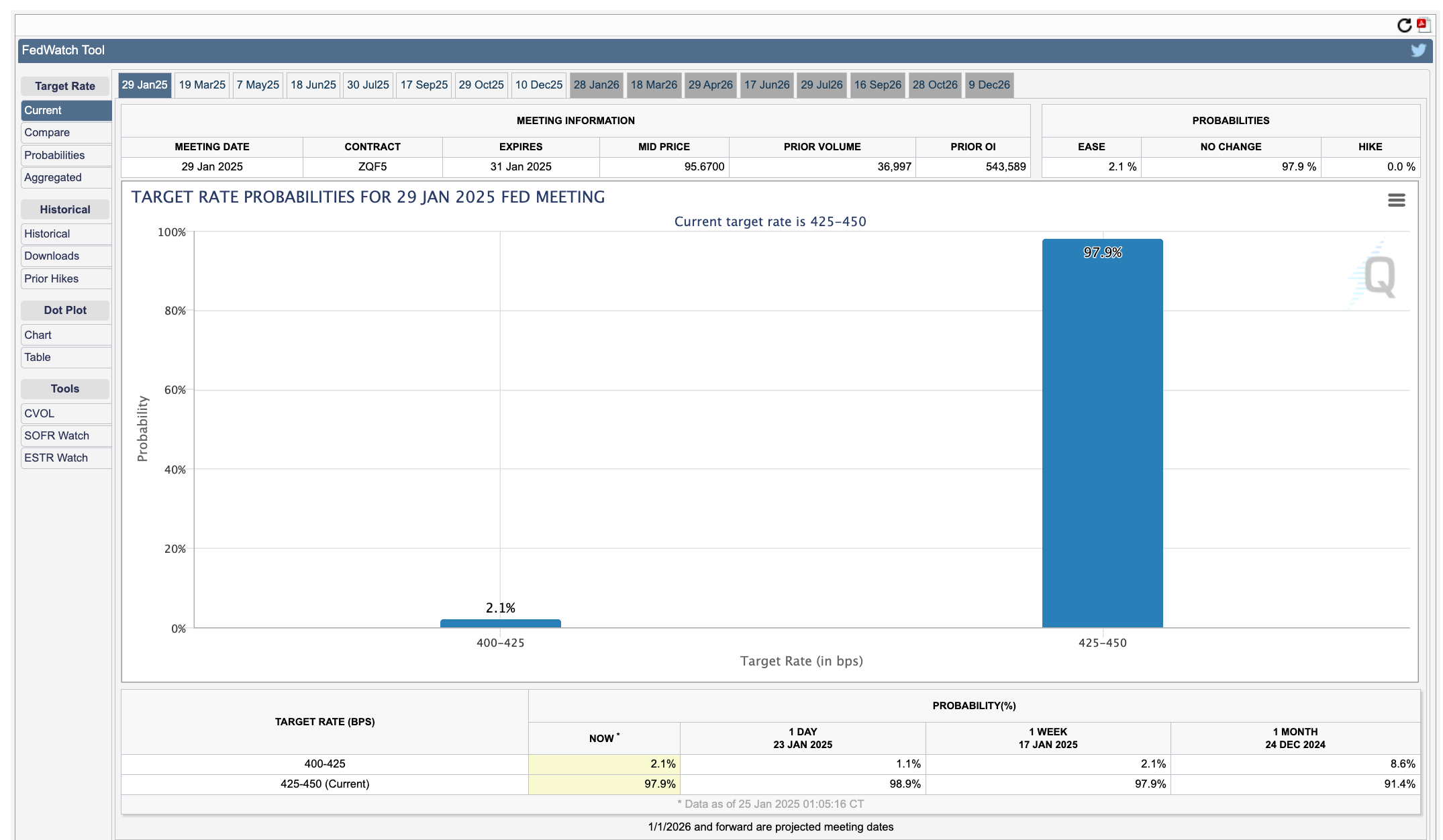This screenshot has width=1443, height=840.
Task: Open the chart hamburger context menu
Action: (x=1397, y=200)
